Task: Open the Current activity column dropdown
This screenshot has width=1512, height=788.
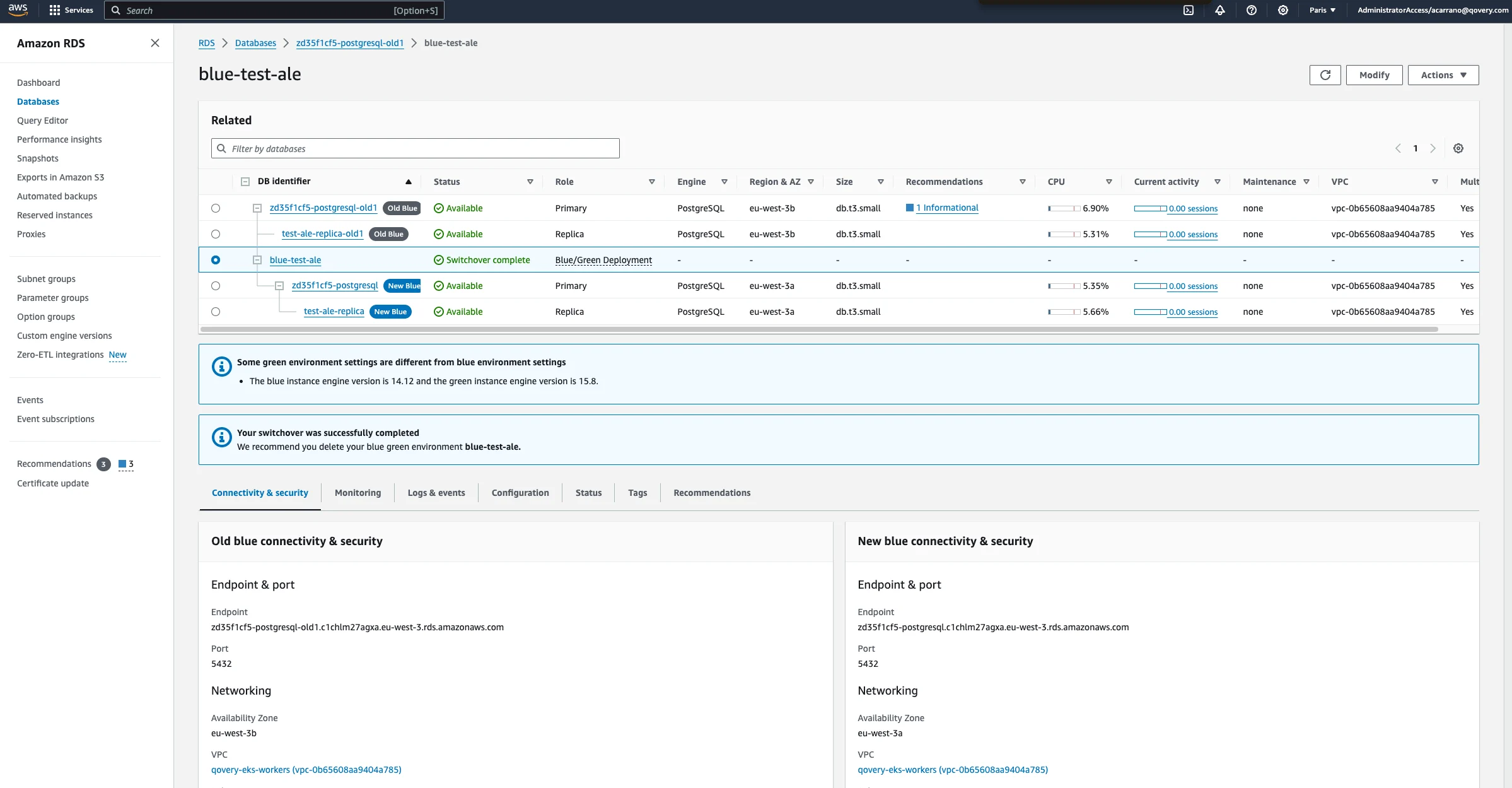Action: [x=1218, y=182]
